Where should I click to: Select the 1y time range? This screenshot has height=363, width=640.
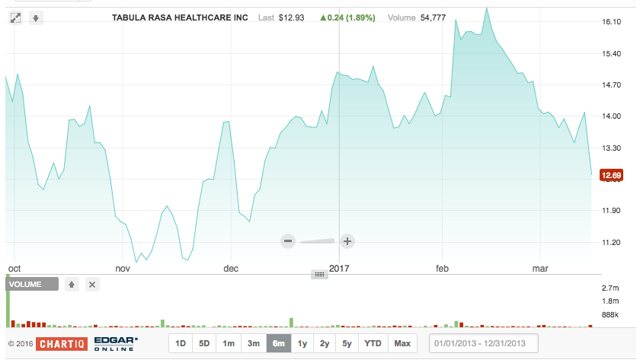coord(302,343)
